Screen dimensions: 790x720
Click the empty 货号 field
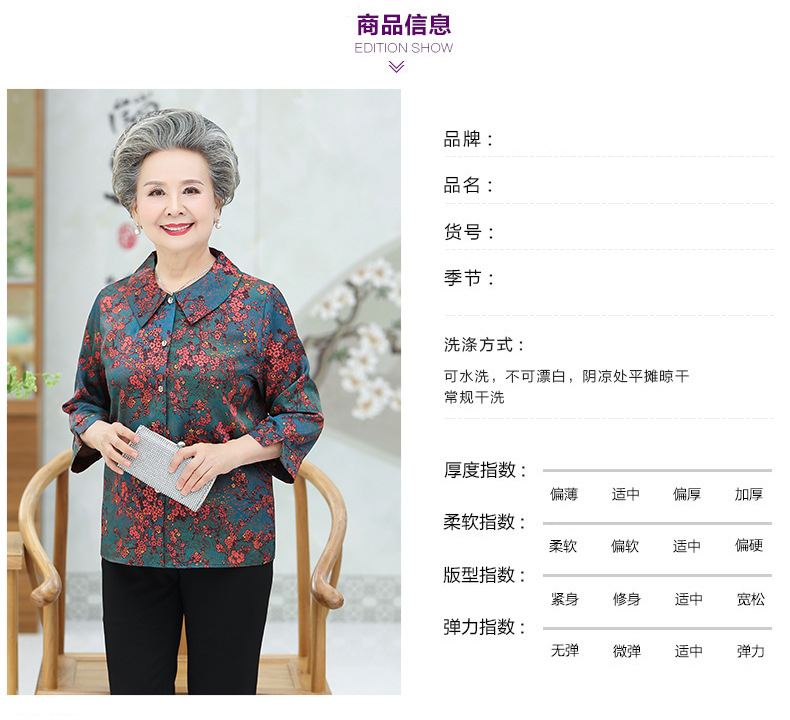tap(635, 232)
